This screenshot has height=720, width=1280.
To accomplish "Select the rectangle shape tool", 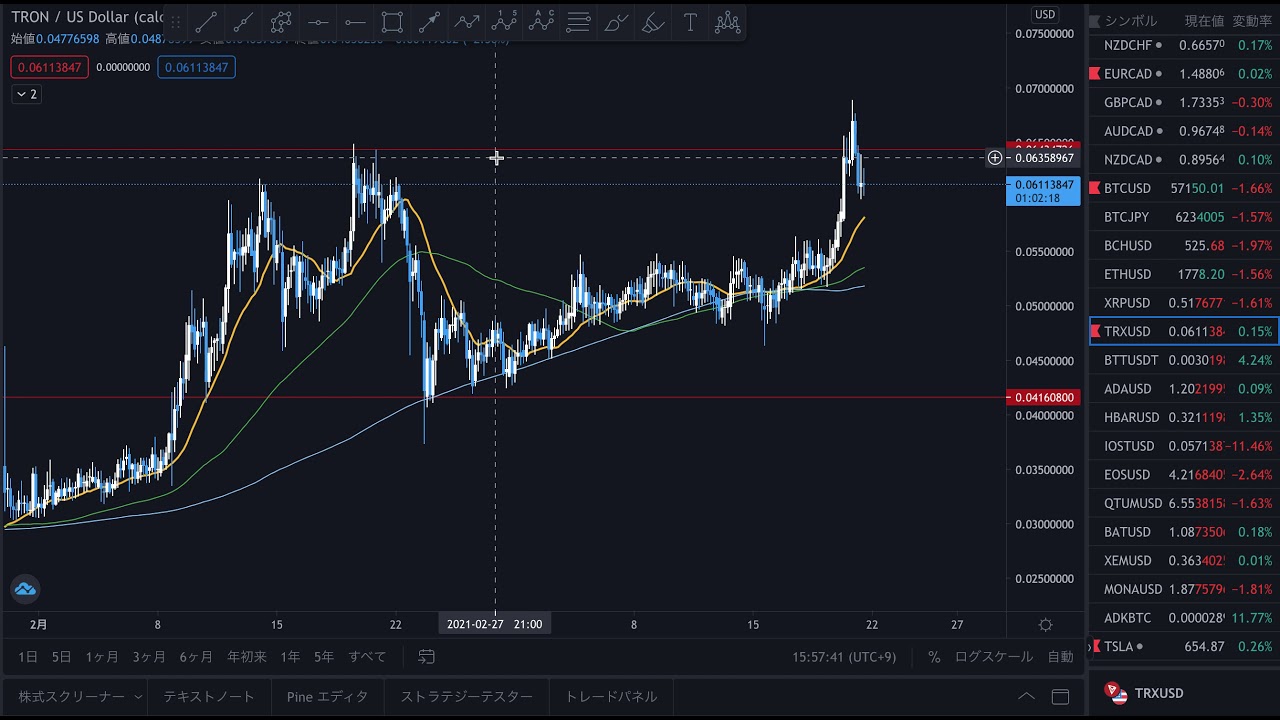I will coord(392,22).
